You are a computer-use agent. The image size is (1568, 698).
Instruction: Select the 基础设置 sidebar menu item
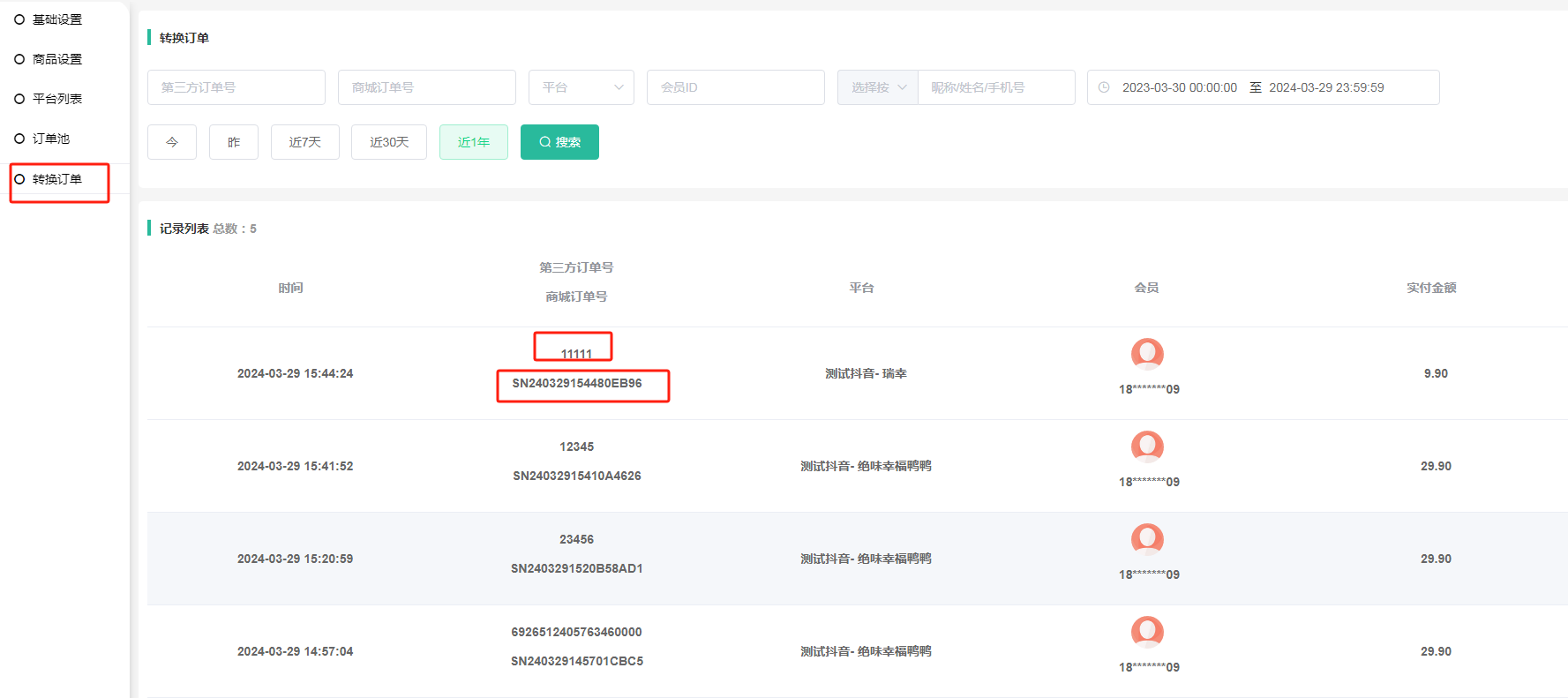point(56,19)
